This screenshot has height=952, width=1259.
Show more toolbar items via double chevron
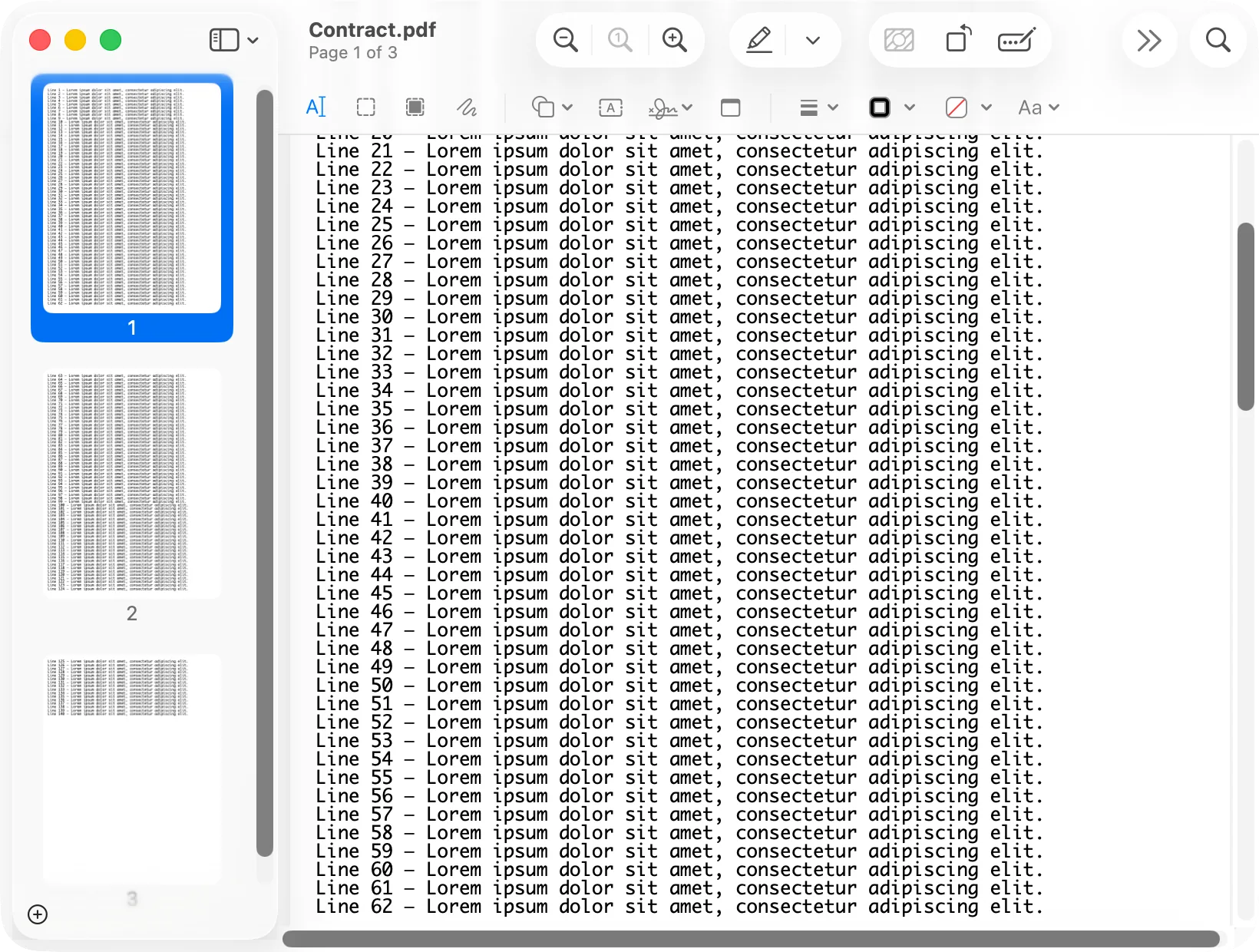tap(1149, 40)
